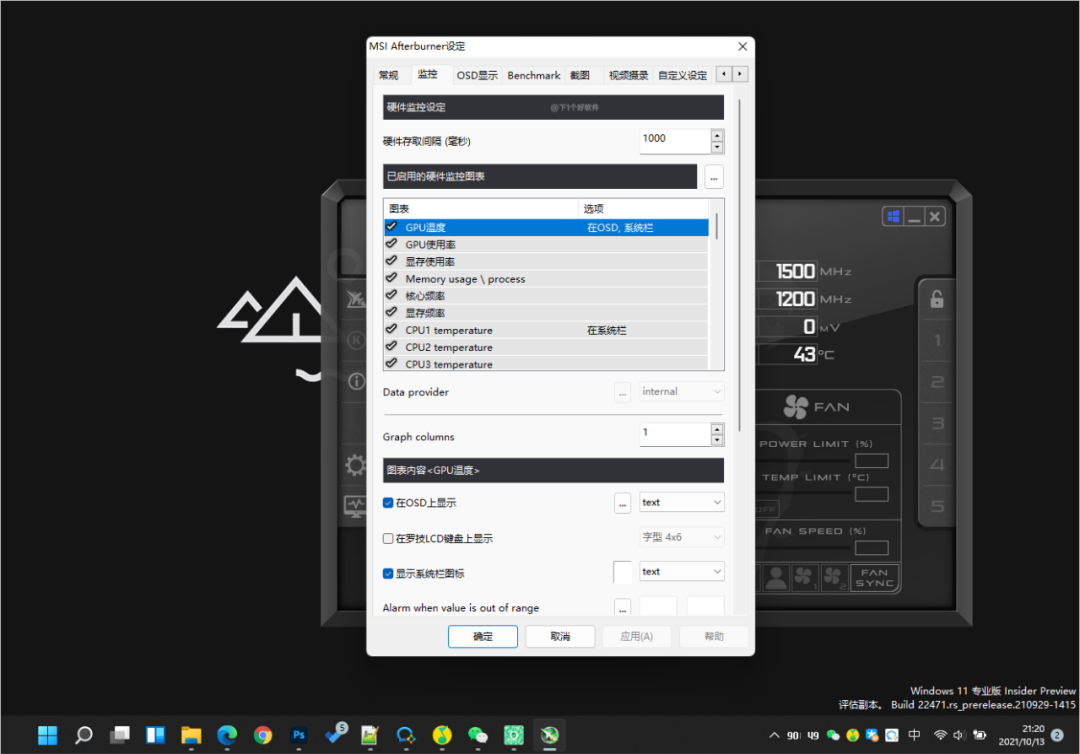The height and width of the screenshot is (754, 1080).
Task: Switch to the 视频摄录 tab
Action: click(628, 75)
